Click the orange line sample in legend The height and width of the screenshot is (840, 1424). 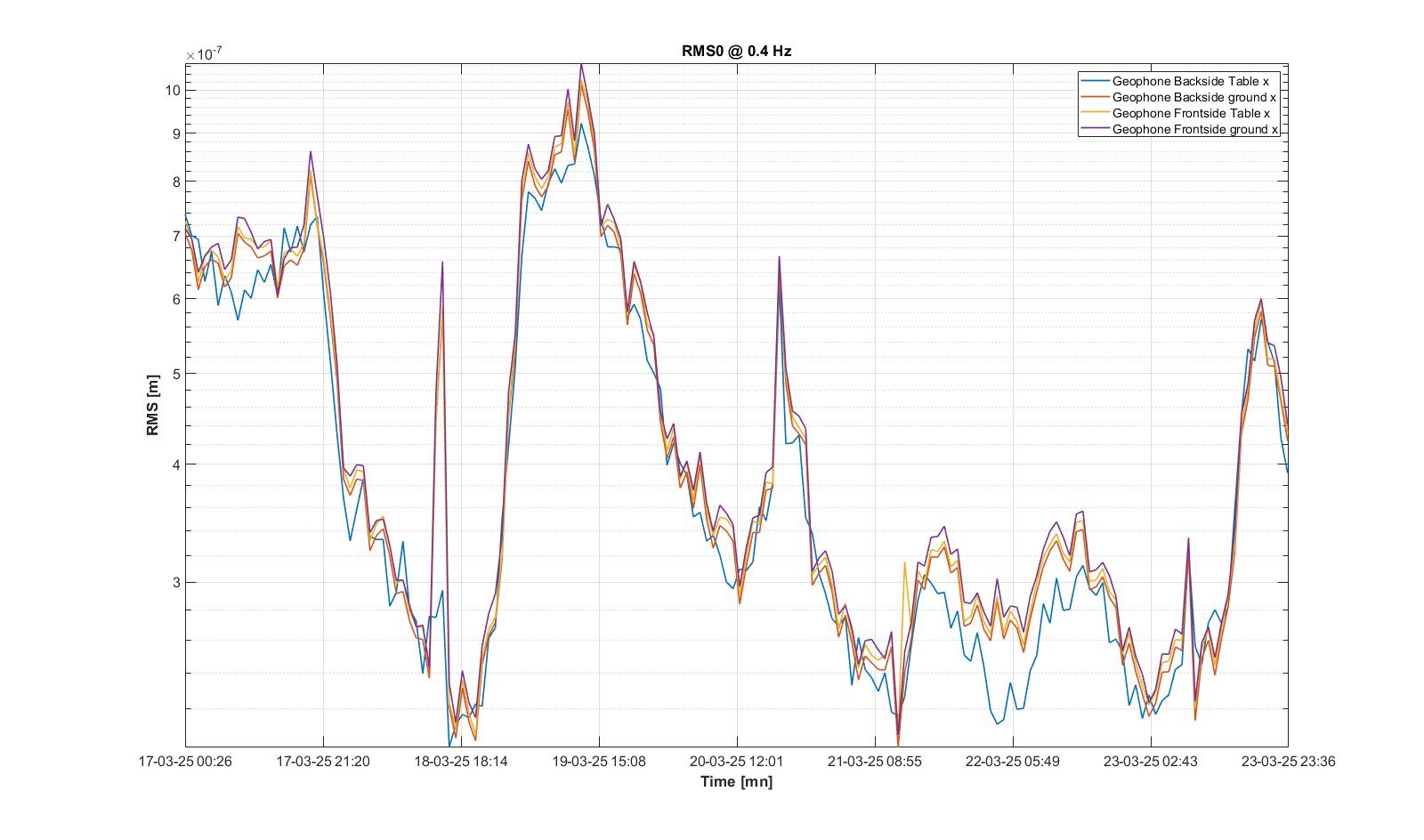point(1096,97)
